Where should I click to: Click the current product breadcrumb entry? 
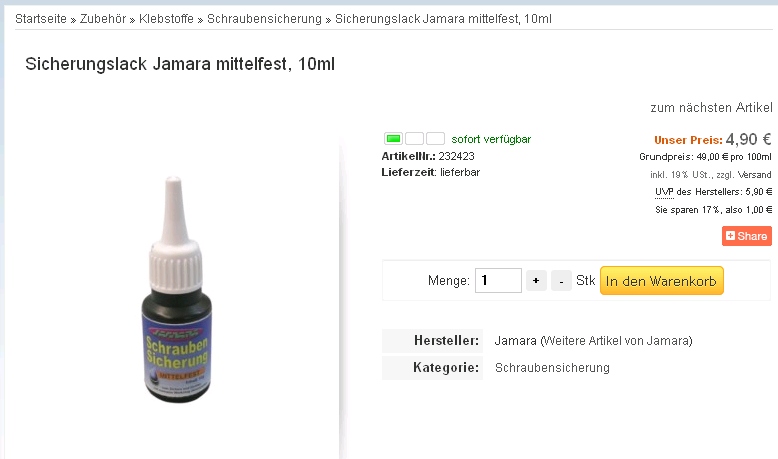[x=443, y=19]
